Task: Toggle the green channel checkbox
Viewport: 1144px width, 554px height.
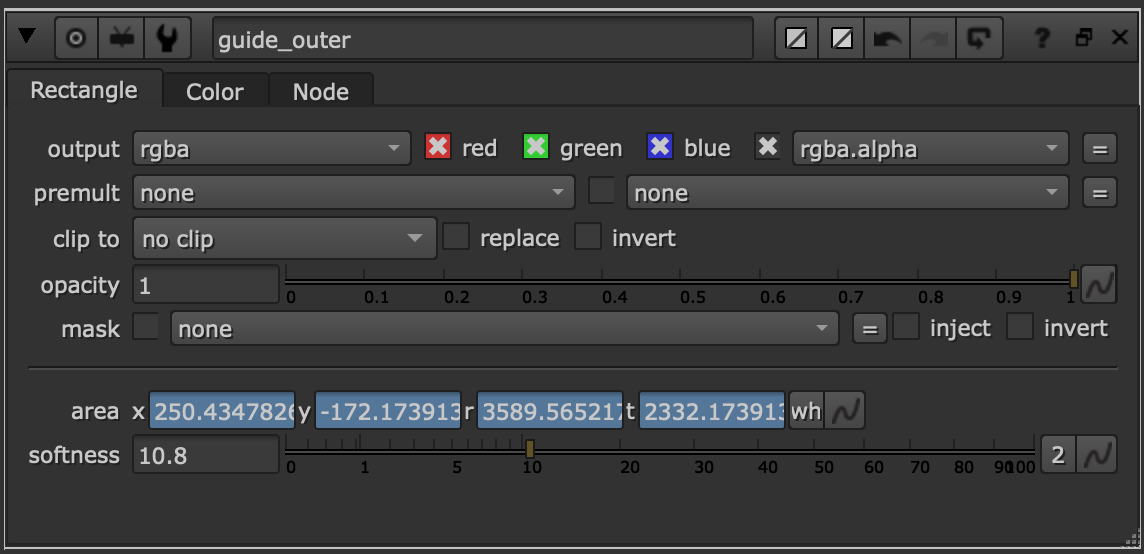Action: click(536, 148)
